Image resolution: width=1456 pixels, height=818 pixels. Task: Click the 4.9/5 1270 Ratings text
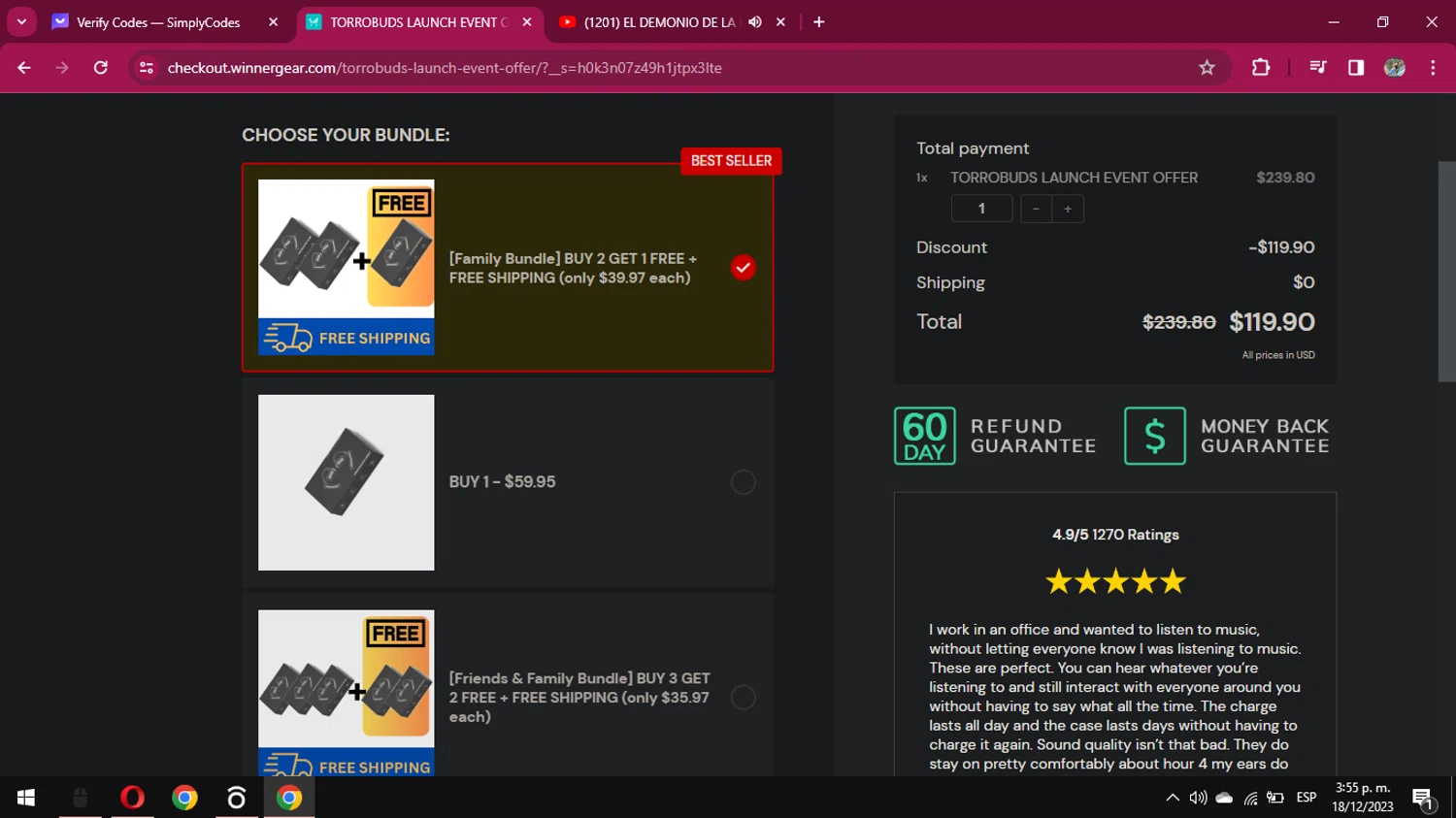pyautogui.click(x=1115, y=535)
